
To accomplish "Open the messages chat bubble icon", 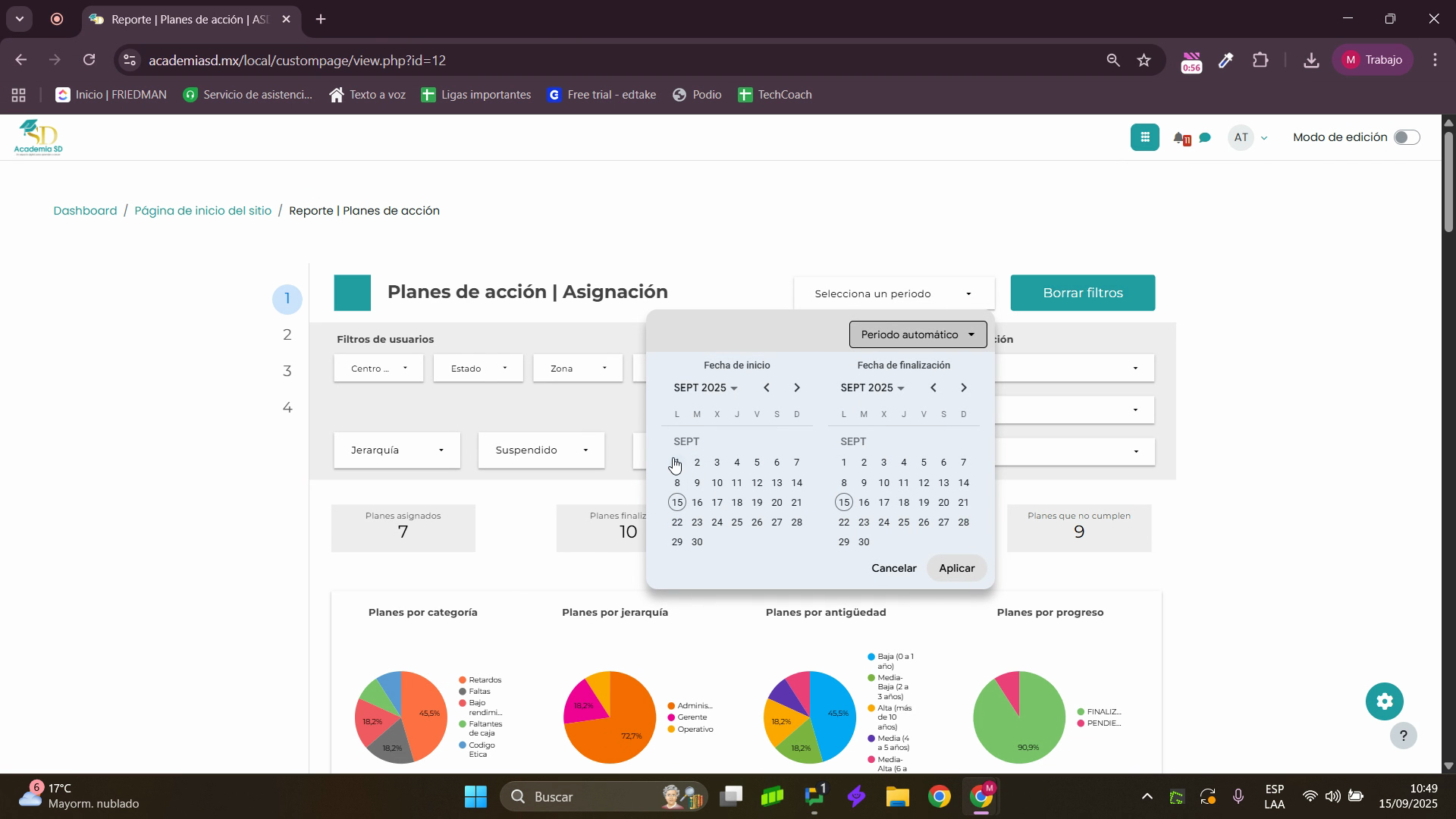I will 1205,138.
